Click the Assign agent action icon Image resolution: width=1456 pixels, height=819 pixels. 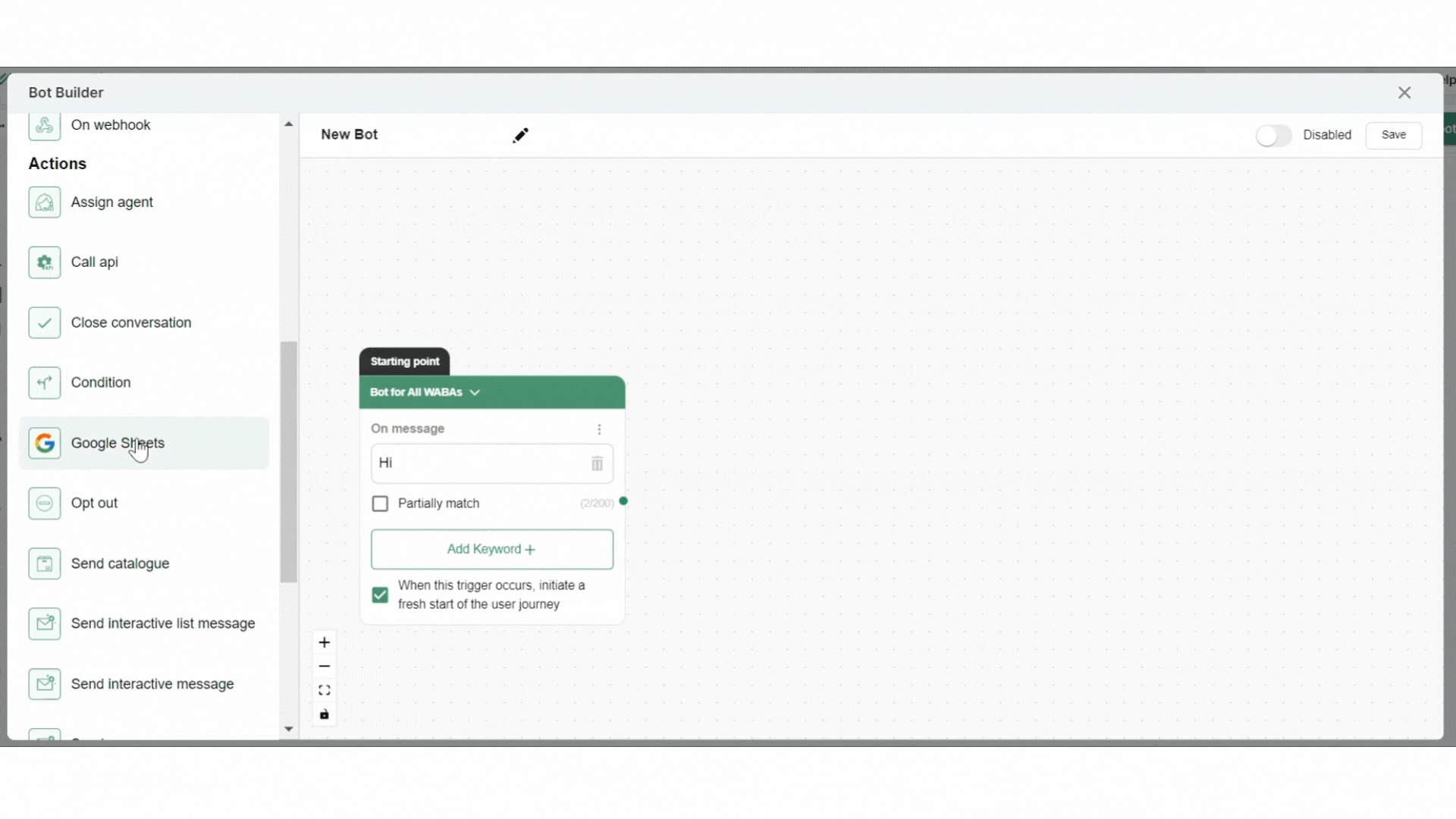44,202
